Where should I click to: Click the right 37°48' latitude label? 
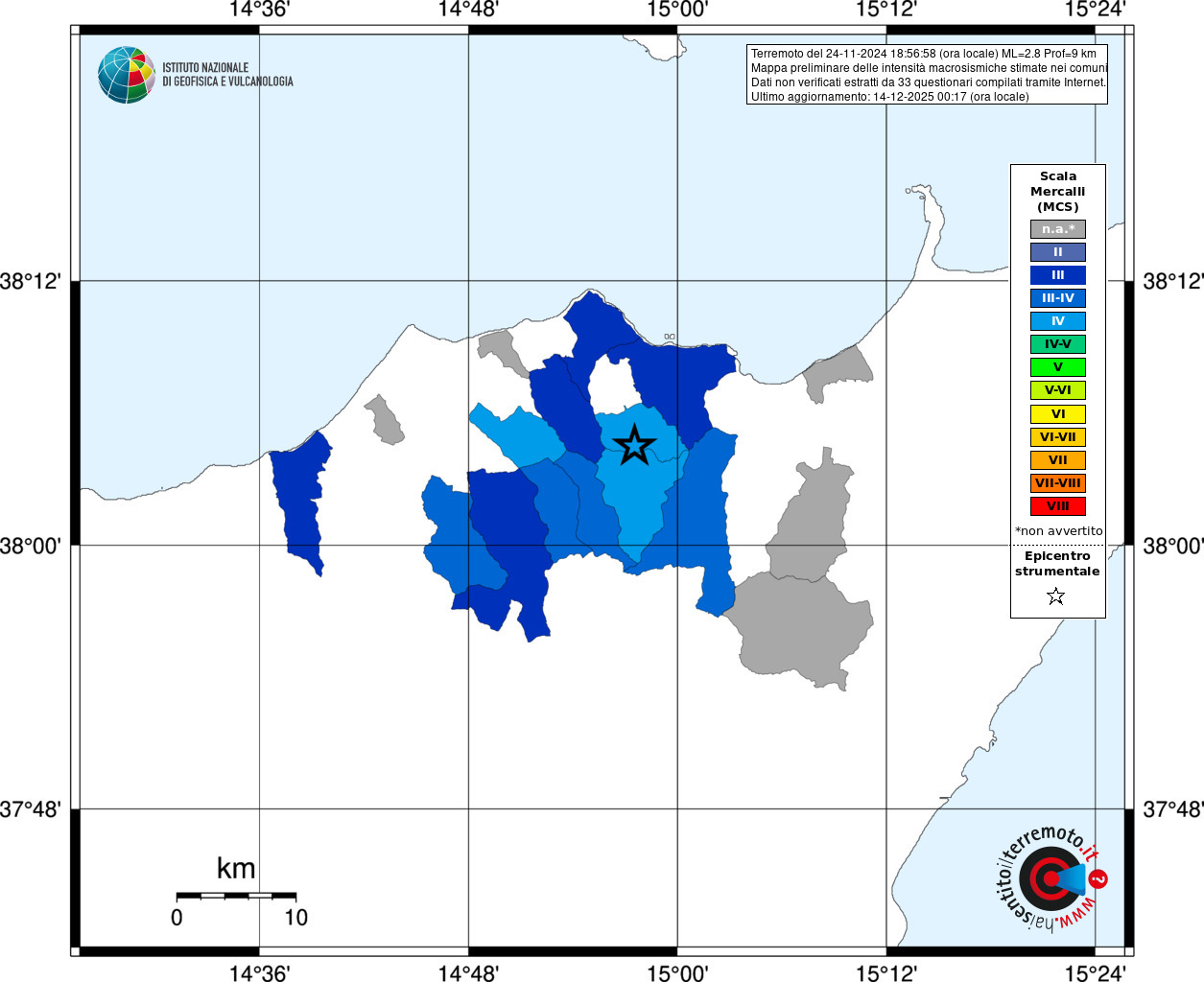[x=1172, y=809]
